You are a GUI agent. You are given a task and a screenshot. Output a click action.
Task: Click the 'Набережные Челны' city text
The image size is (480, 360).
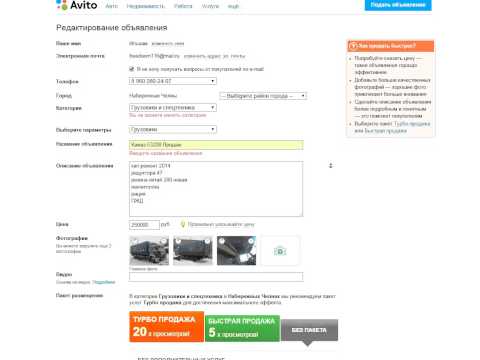tap(153, 96)
